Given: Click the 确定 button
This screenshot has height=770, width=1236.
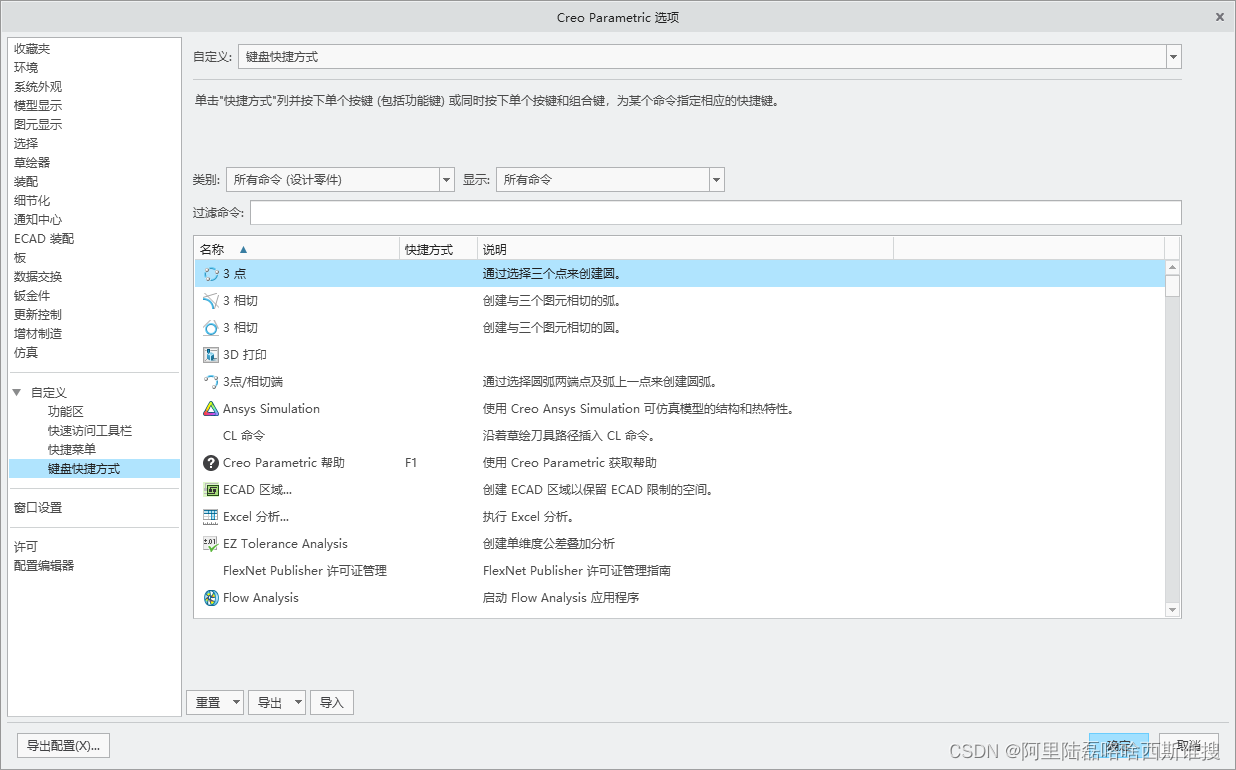Looking at the screenshot, I should 1119,746.
